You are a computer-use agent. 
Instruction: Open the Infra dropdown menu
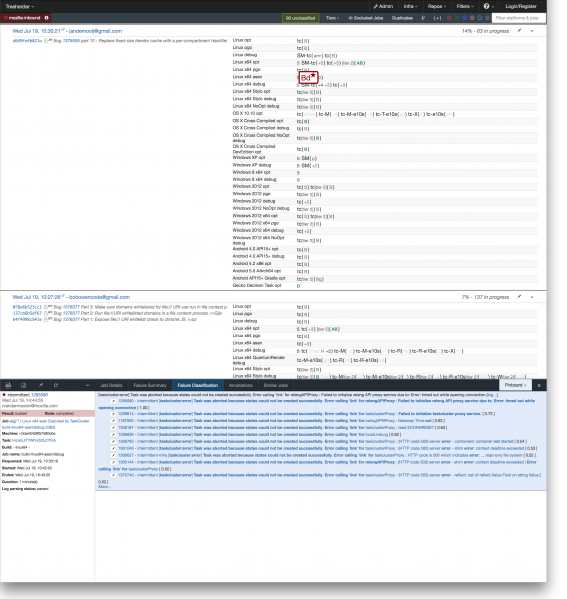[x=410, y=6]
